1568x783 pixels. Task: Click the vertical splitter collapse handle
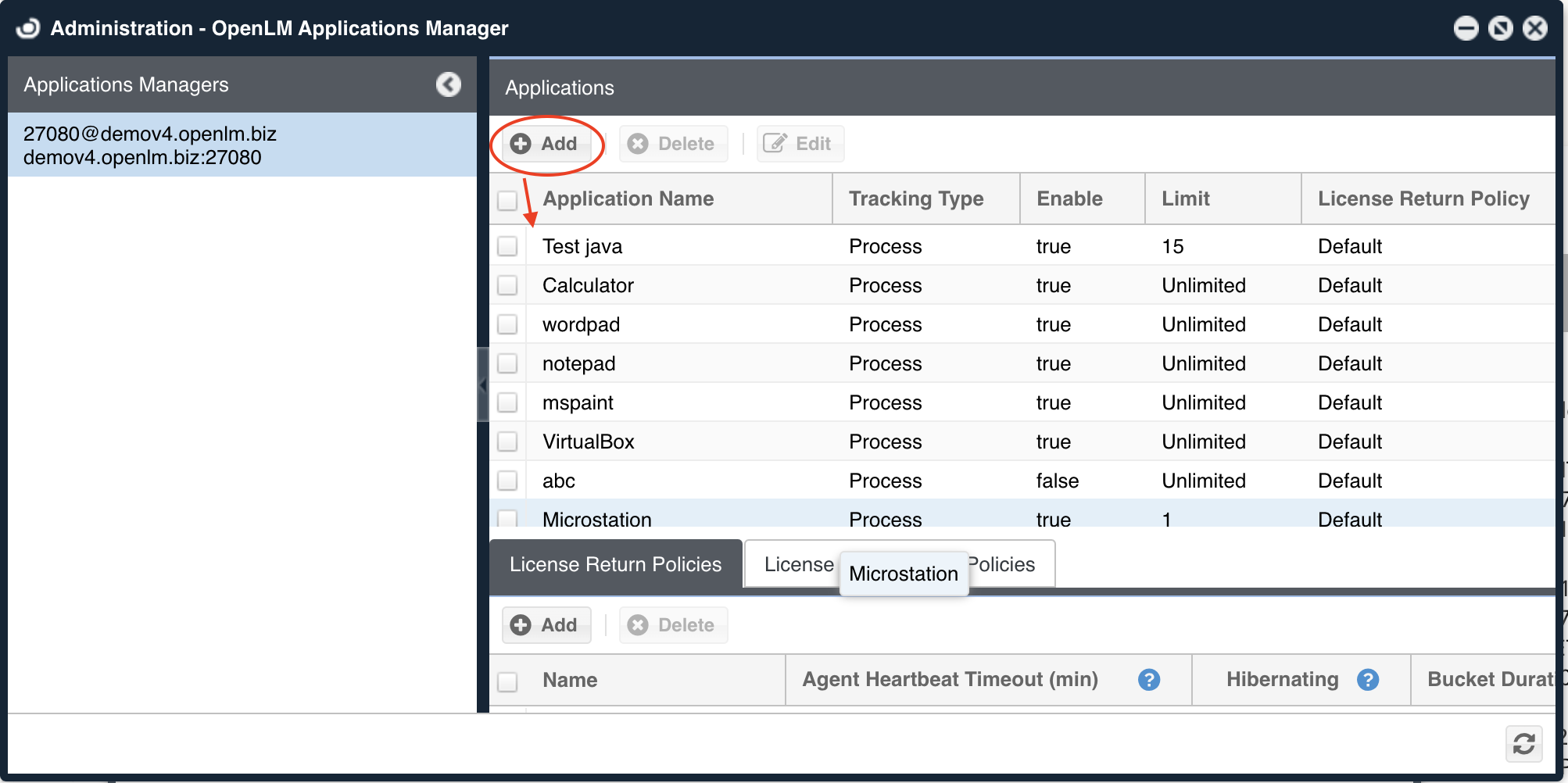(x=483, y=384)
